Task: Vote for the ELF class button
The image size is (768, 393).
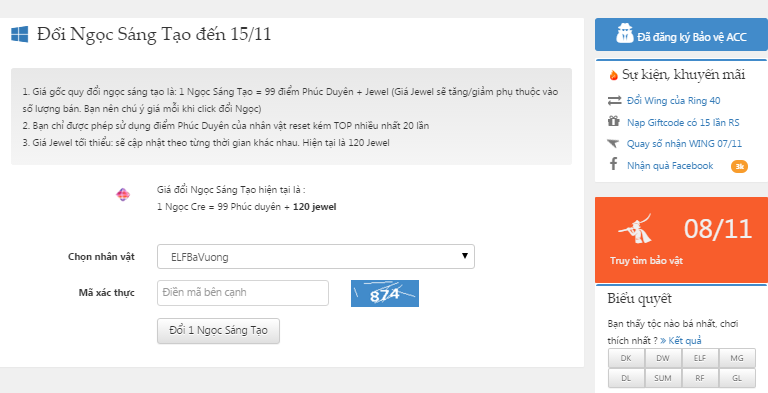Action: coord(700,358)
